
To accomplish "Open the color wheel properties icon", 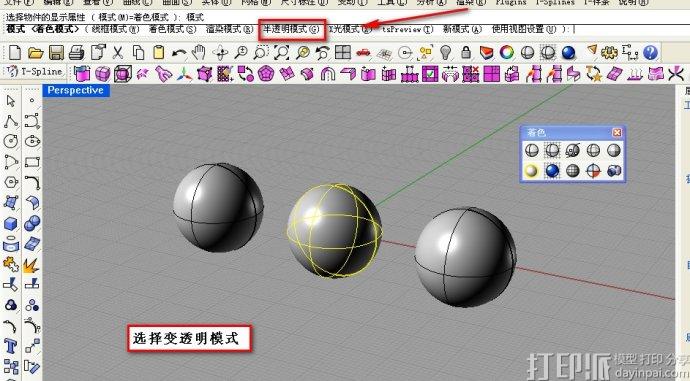I will click(506, 53).
